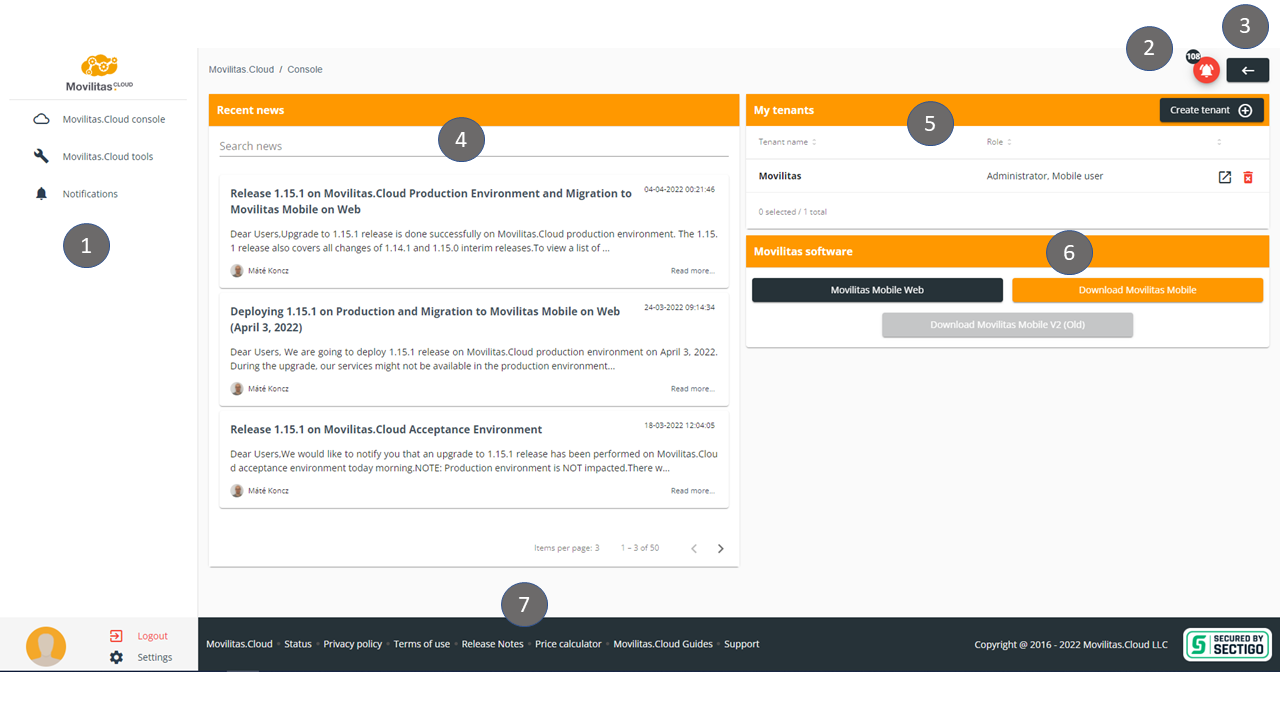This screenshot has height=720, width=1280.
Task: Click the Logout link
Action: point(152,636)
